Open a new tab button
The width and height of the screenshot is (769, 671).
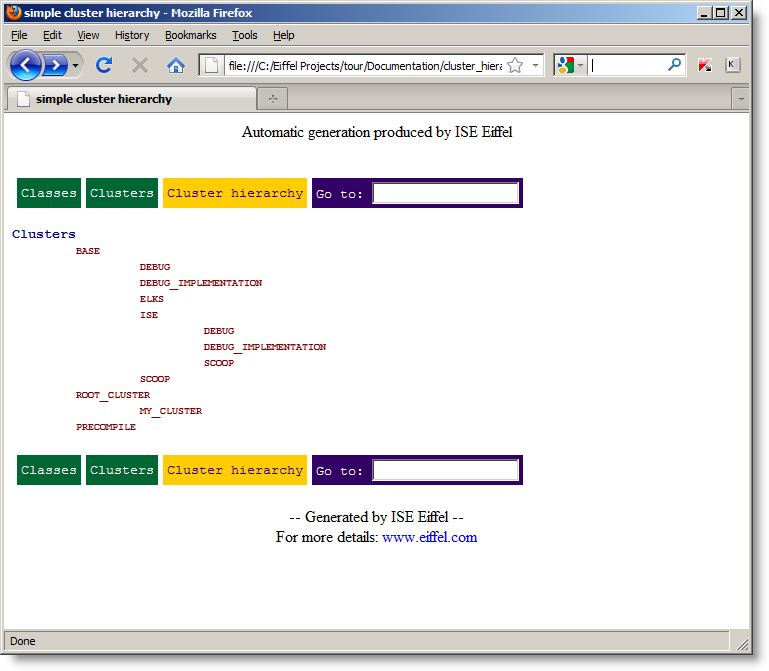(272, 99)
